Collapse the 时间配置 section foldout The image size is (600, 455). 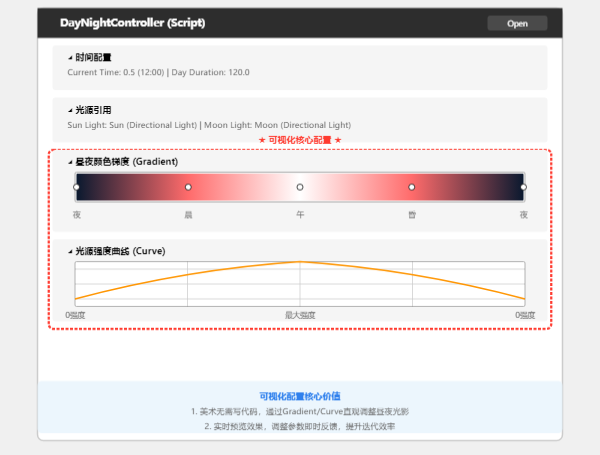[70, 58]
